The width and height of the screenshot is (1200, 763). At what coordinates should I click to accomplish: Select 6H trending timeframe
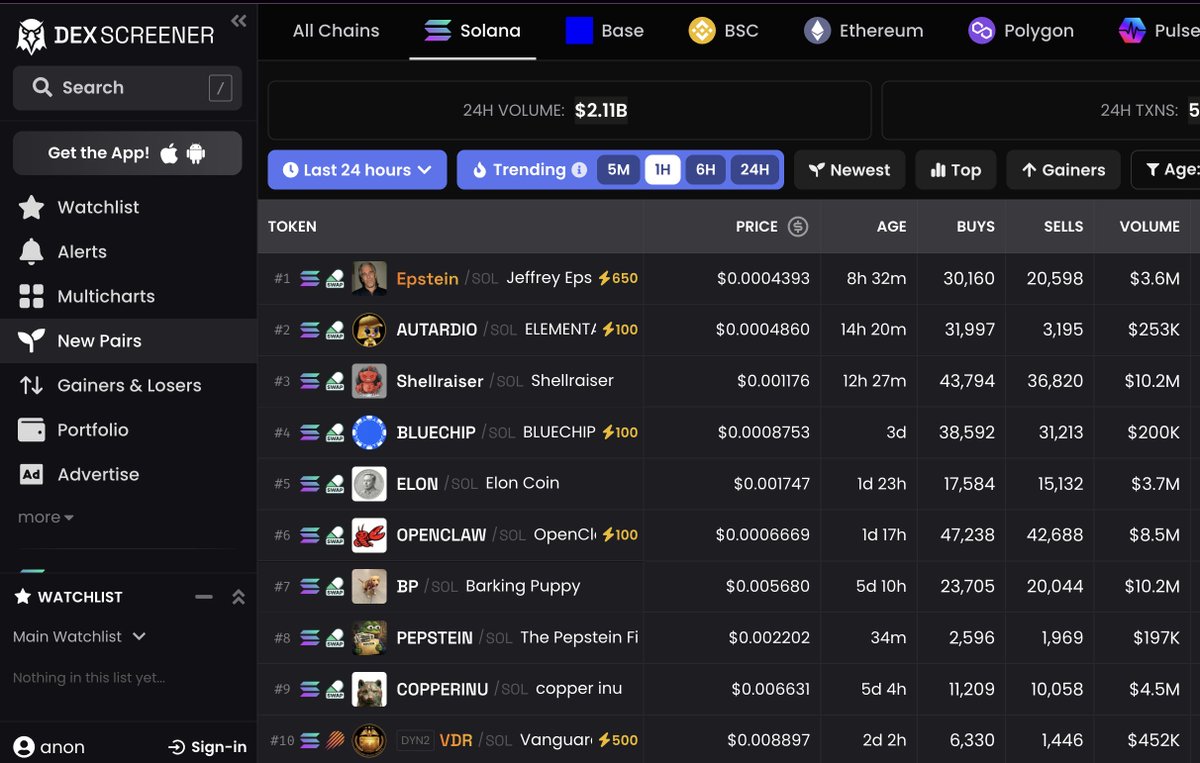pos(706,170)
